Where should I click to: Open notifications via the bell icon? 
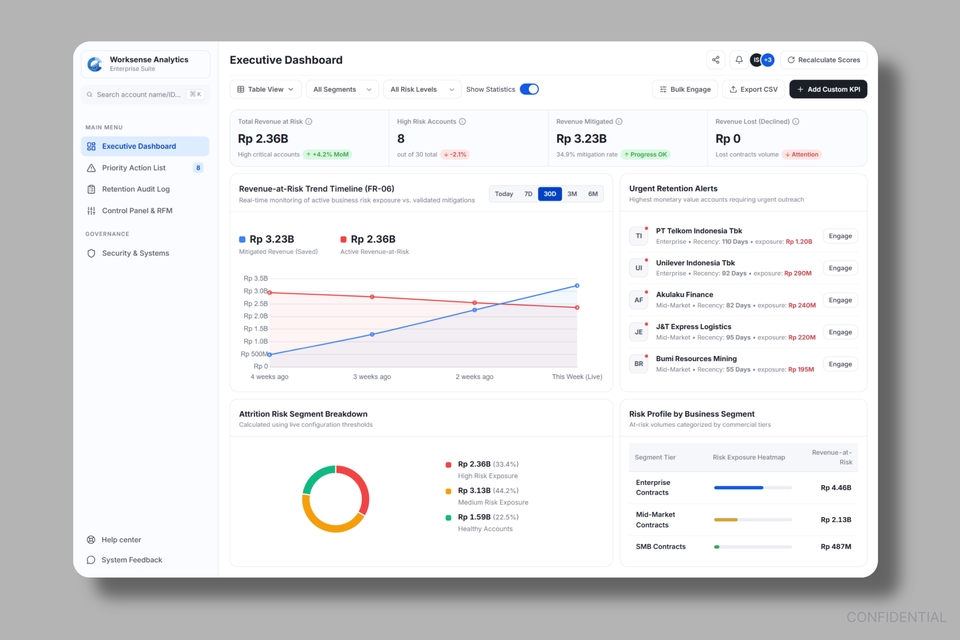tap(739, 60)
